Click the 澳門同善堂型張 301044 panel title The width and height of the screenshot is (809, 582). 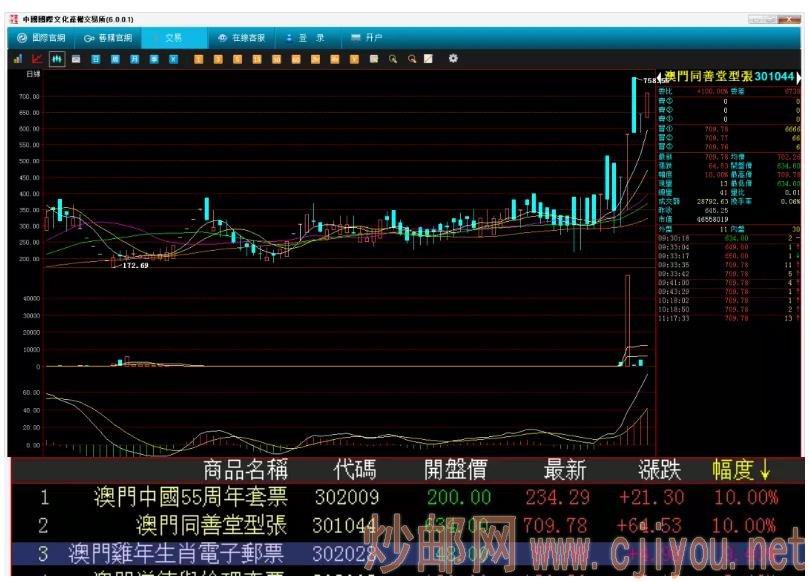tap(729, 77)
